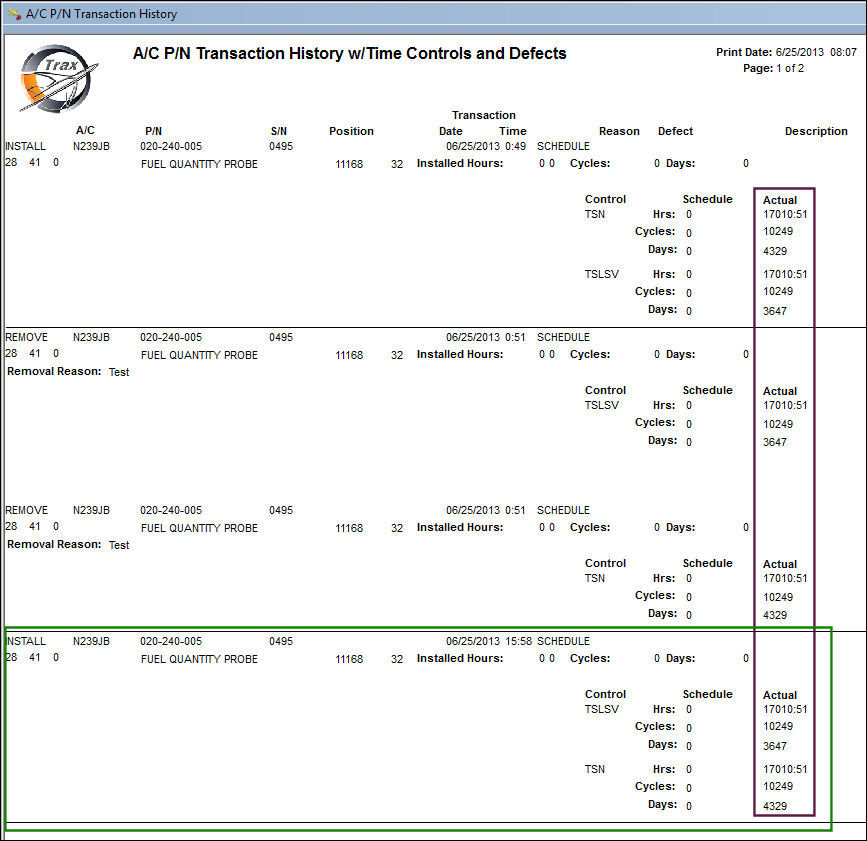The width and height of the screenshot is (867, 841).
Task: Click the Time column header
Action: tap(513, 131)
